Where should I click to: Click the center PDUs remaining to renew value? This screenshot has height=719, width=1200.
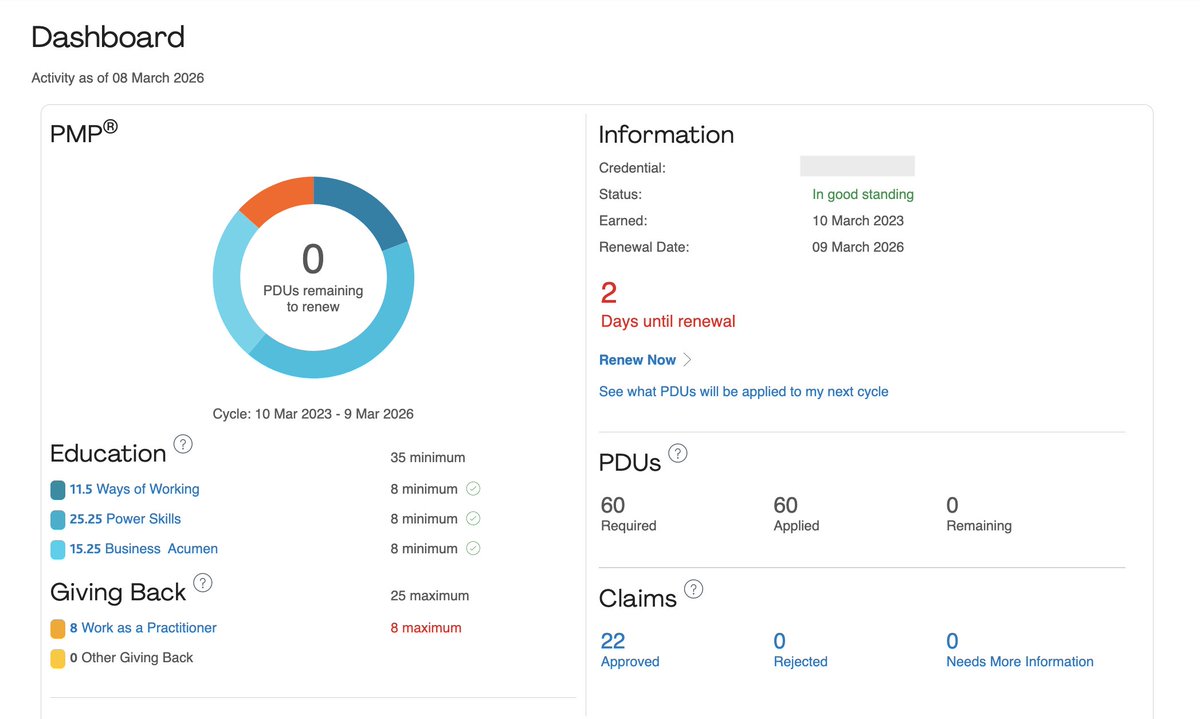point(313,259)
